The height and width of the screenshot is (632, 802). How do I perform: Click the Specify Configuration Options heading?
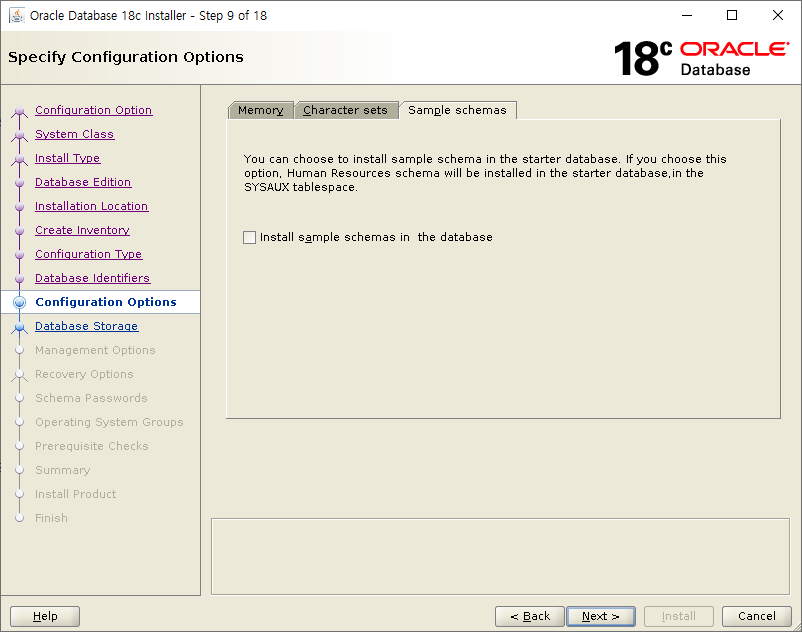(x=126, y=57)
